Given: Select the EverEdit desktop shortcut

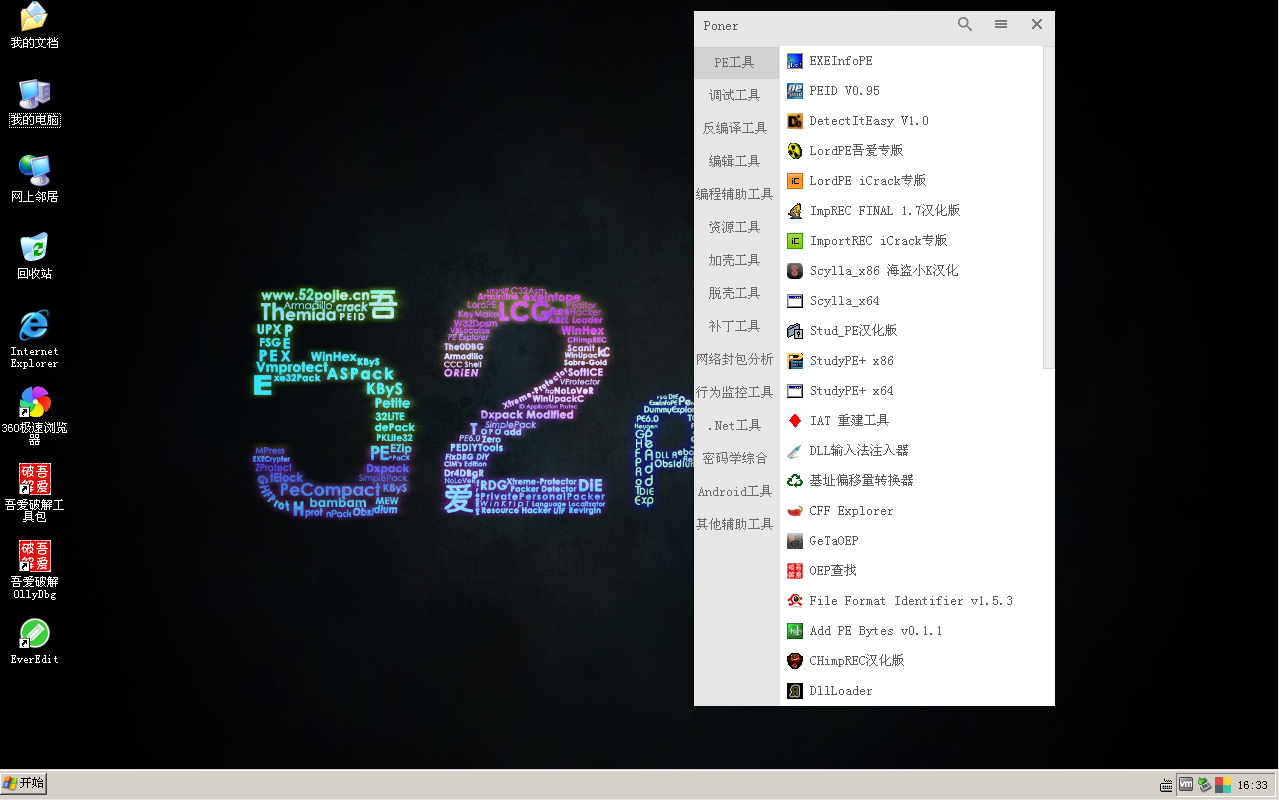Looking at the screenshot, I should coord(34,642).
